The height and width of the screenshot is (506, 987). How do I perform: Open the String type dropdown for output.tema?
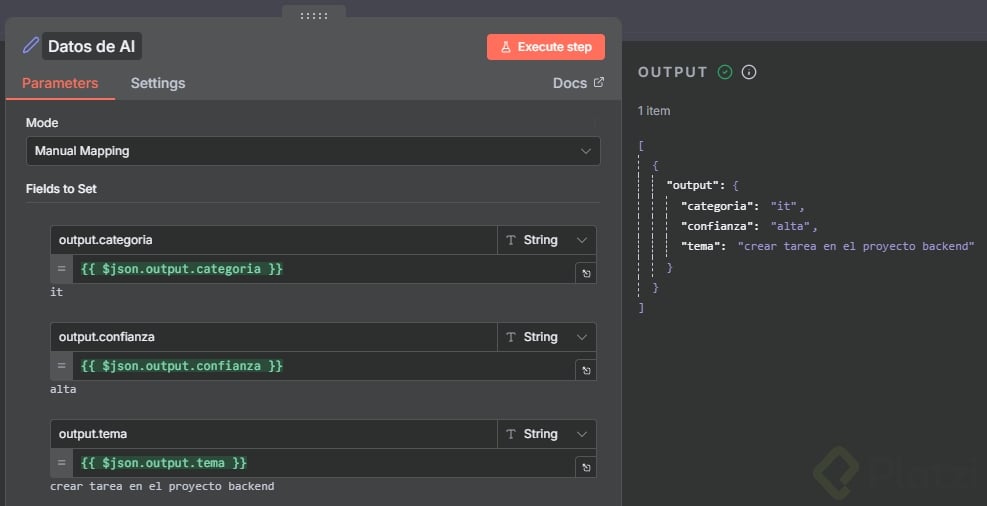click(x=547, y=434)
